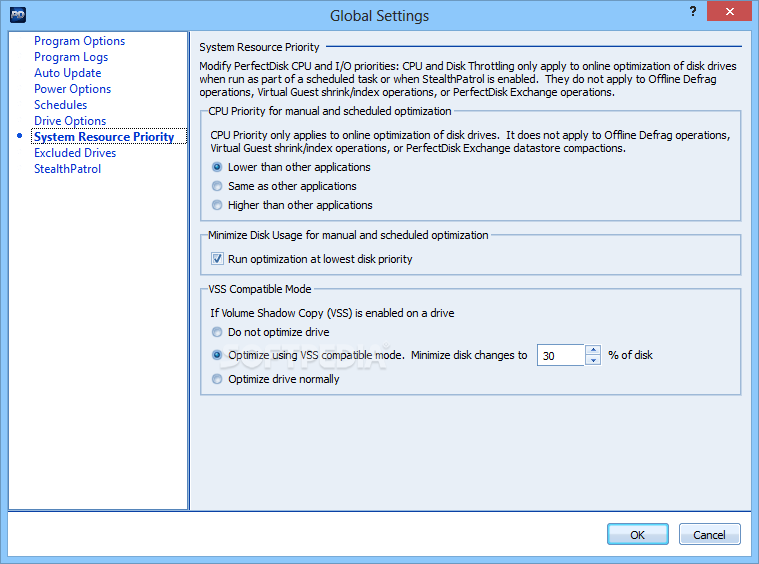This screenshot has height=564, width=759.
Task: Open Power Options settings
Action: click(x=73, y=89)
